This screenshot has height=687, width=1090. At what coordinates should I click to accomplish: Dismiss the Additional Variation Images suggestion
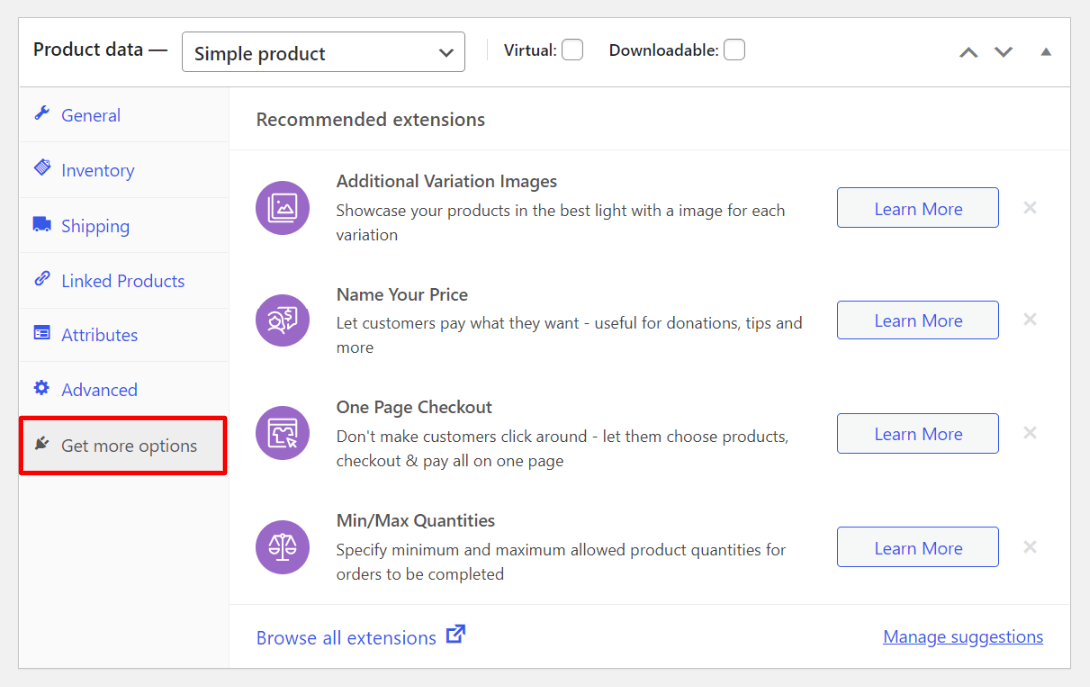tap(1030, 208)
